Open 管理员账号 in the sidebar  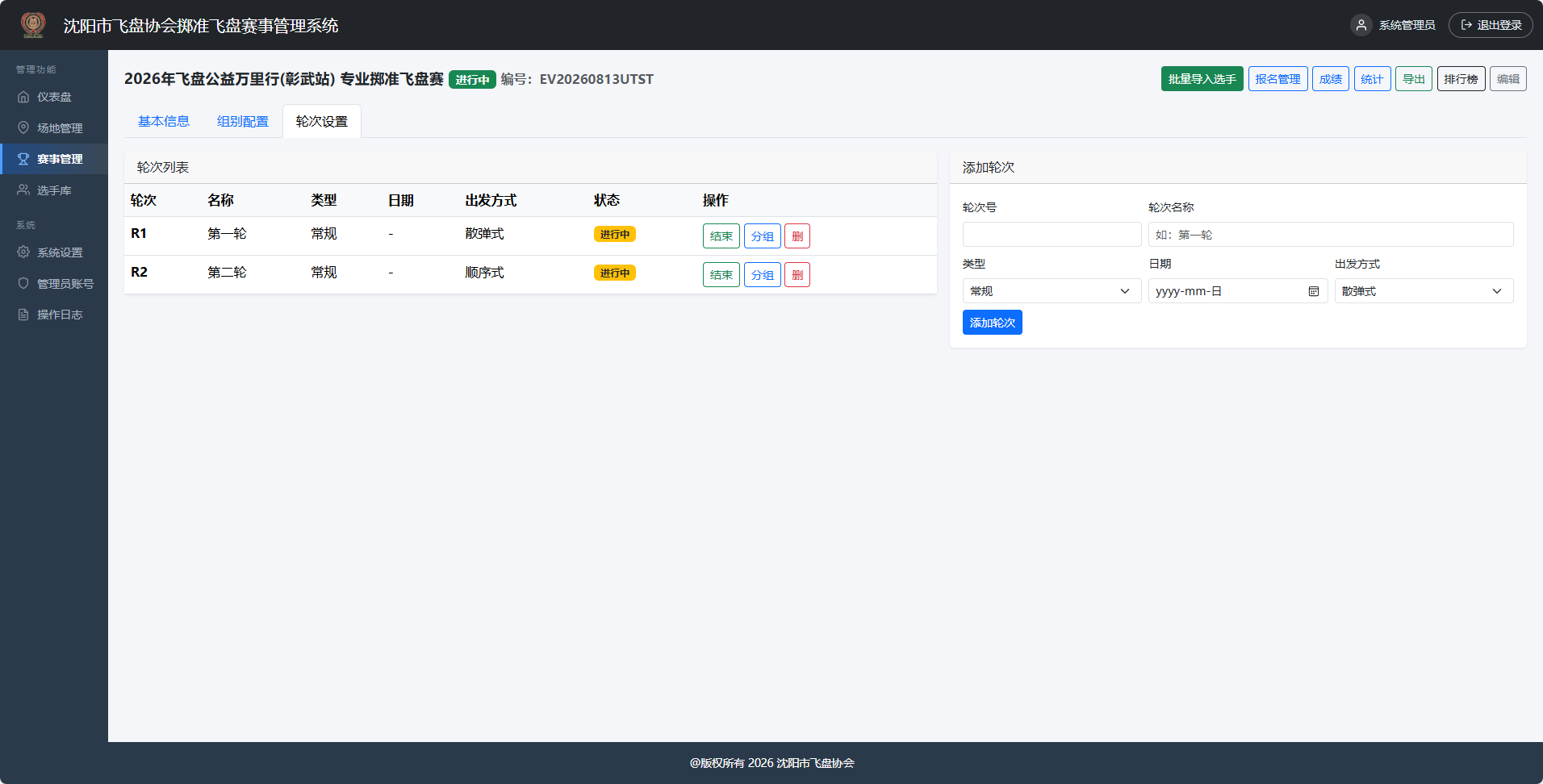coord(54,283)
